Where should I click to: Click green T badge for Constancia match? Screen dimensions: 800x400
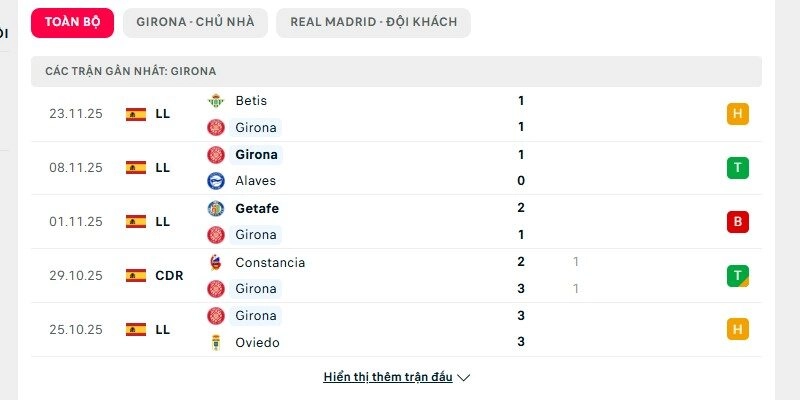[x=738, y=276]
